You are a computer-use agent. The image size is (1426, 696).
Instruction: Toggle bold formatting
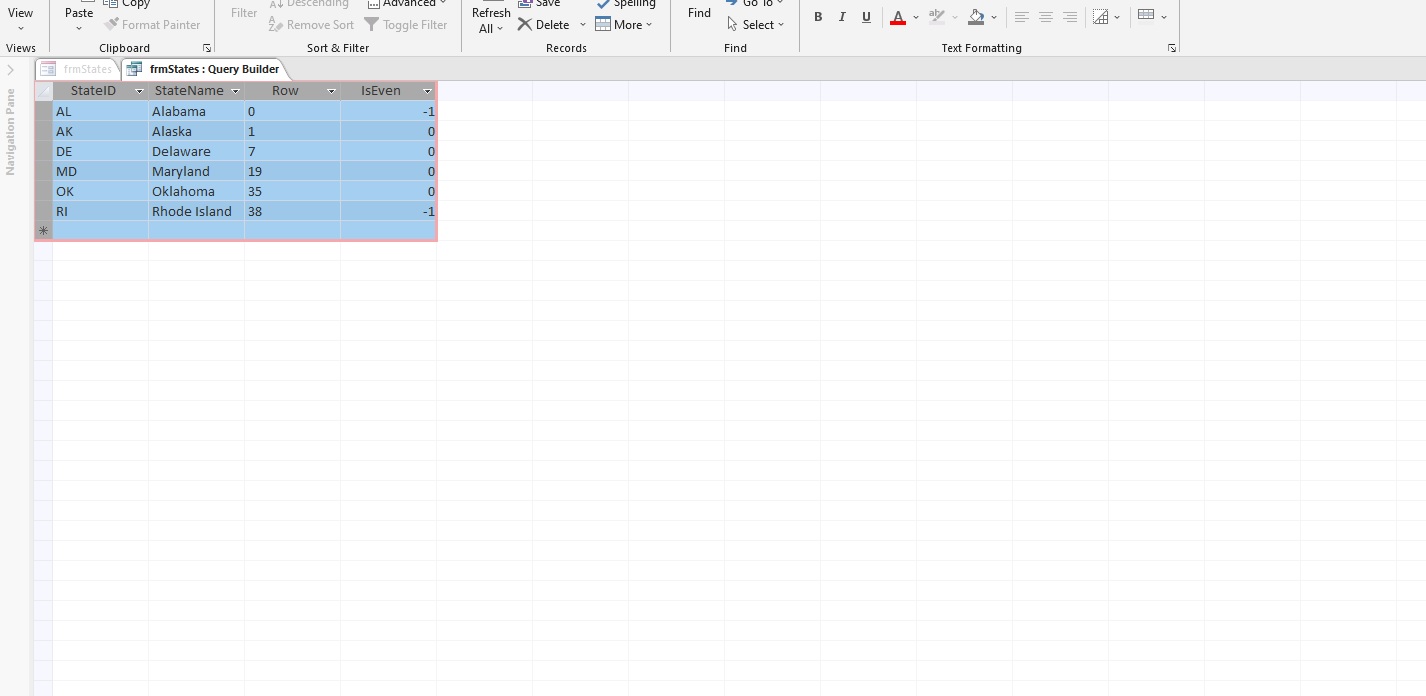pyautogui.click(x=818, y=17)
